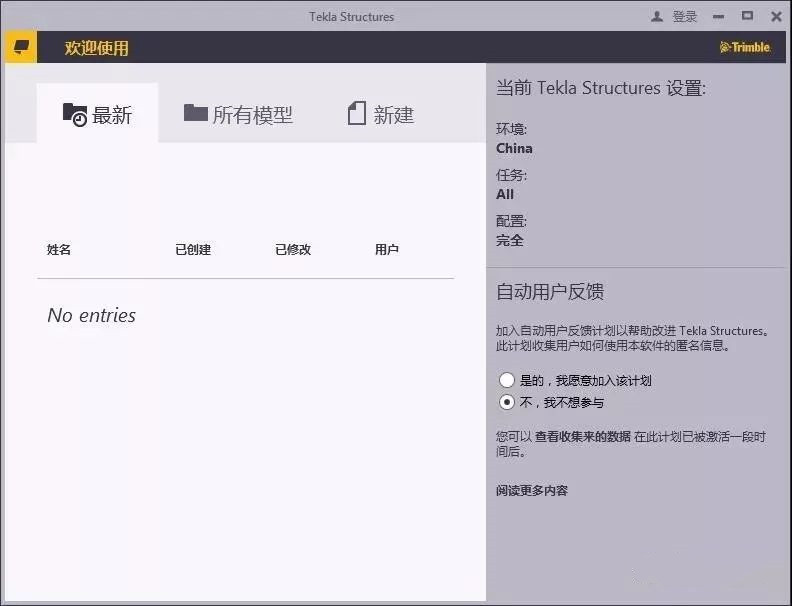792x606 pixels.
Task: Click the folder icon beside 所有模型
Action: coord(195,113)
